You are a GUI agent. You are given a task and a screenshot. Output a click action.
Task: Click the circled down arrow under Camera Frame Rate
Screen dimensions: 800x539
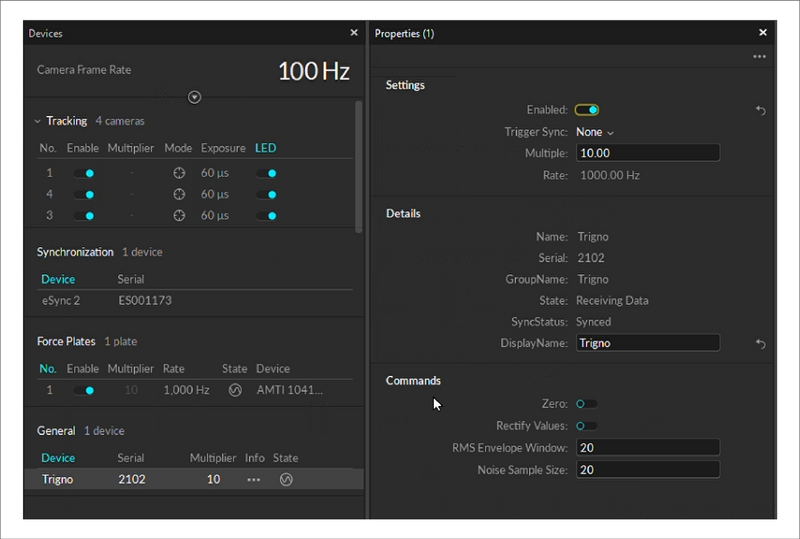(x=195, y=97)
